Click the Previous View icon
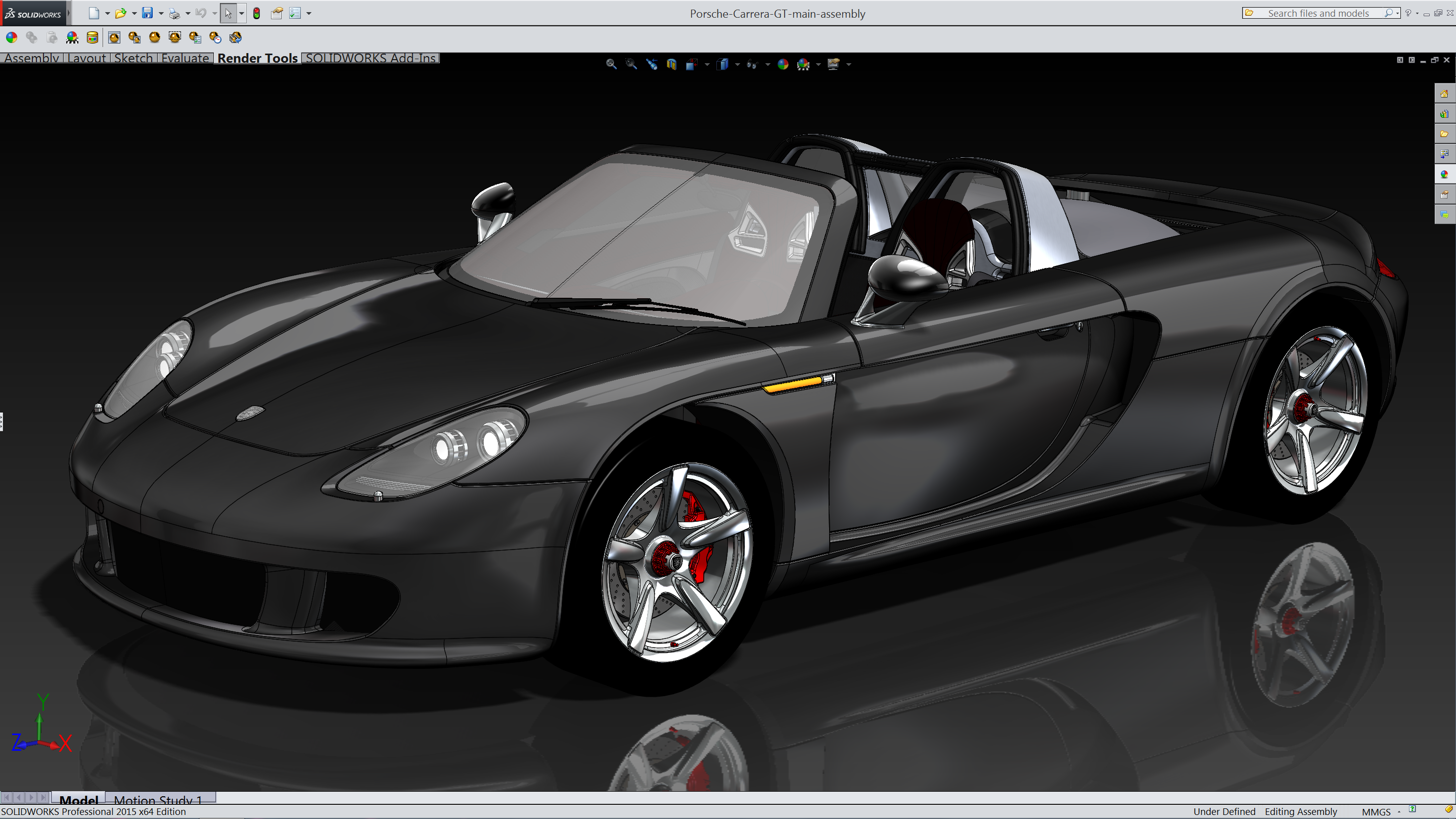 pos(652,64)
